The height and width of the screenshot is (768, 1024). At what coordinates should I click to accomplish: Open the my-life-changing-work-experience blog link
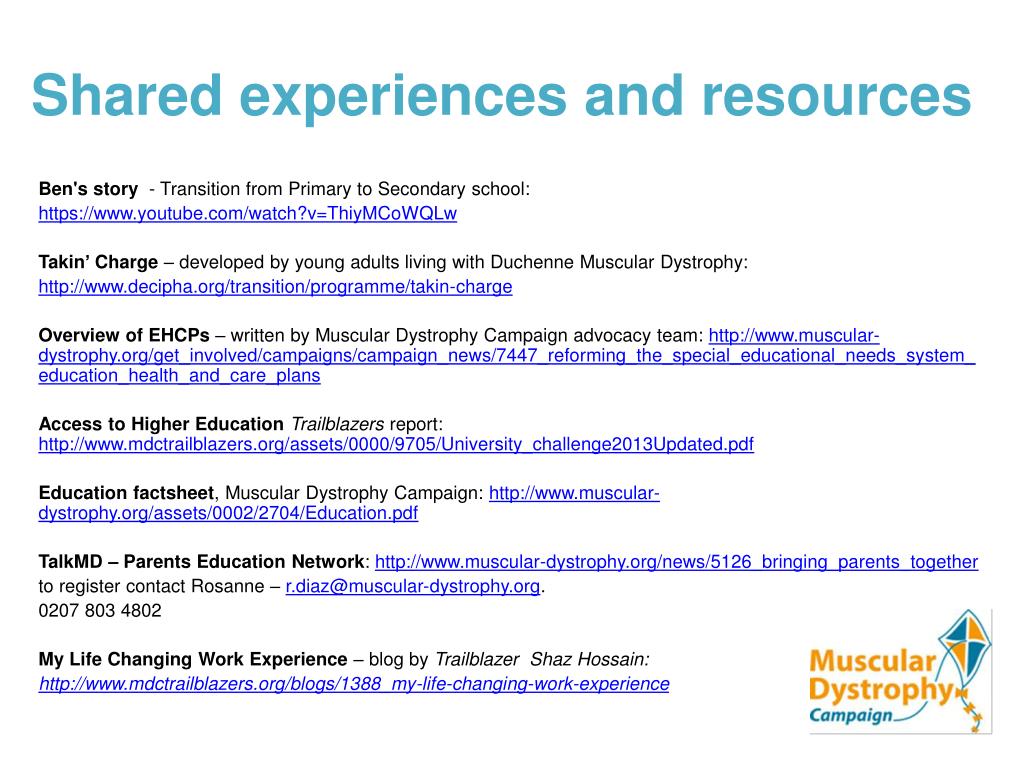coord(354,684)
